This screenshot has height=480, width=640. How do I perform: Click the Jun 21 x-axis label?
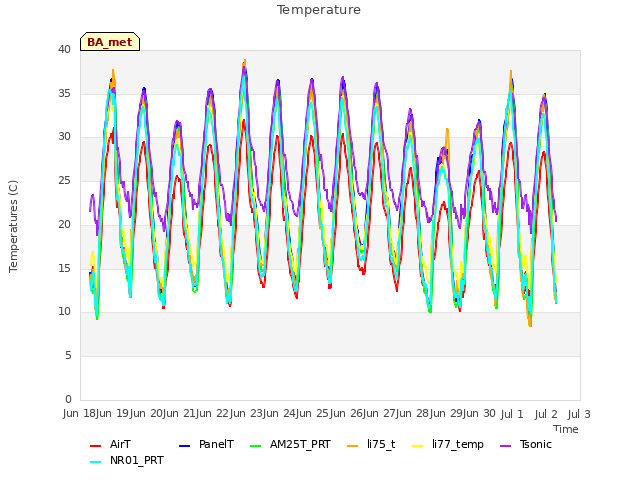pyautogui.click(x=180, y=414)
